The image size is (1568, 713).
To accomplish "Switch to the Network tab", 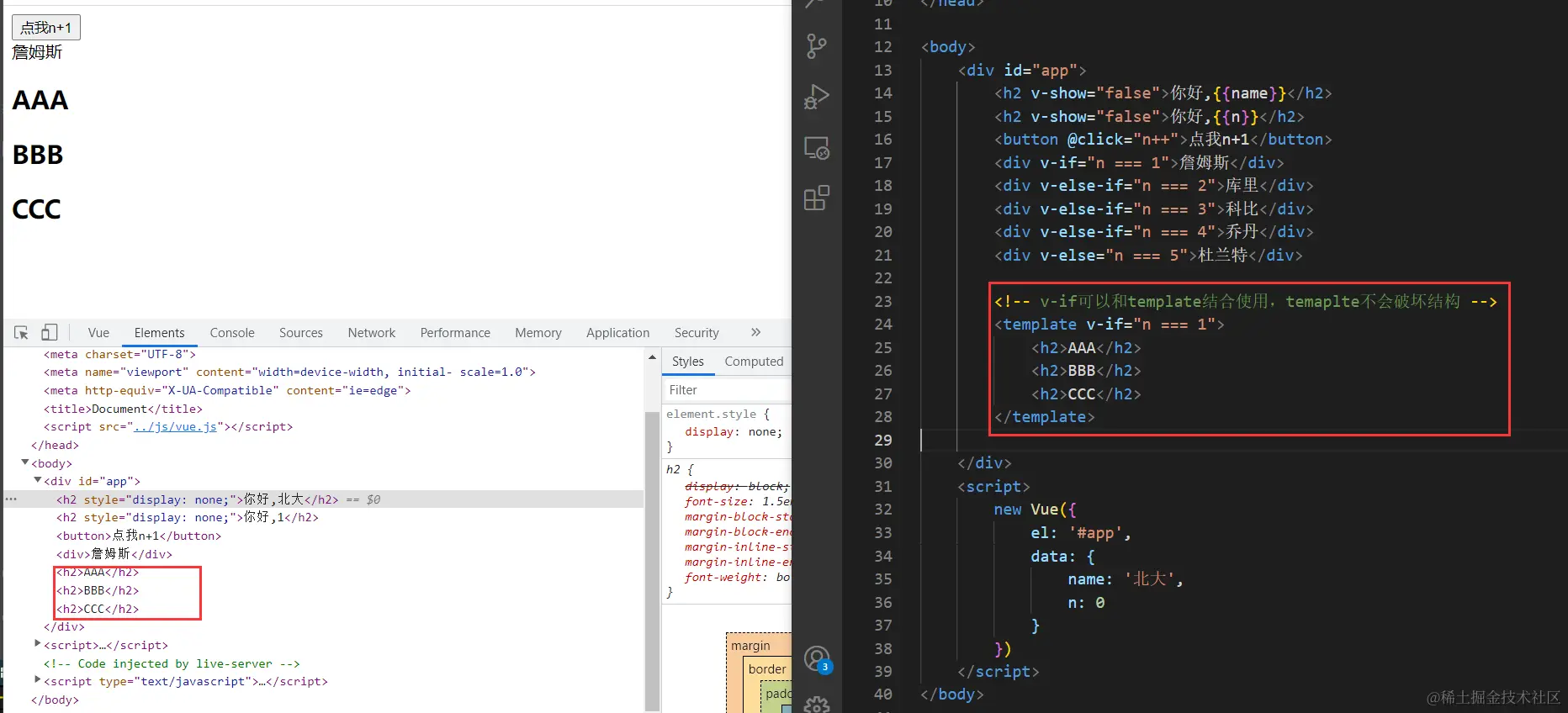I will click(x=372, y=333).
